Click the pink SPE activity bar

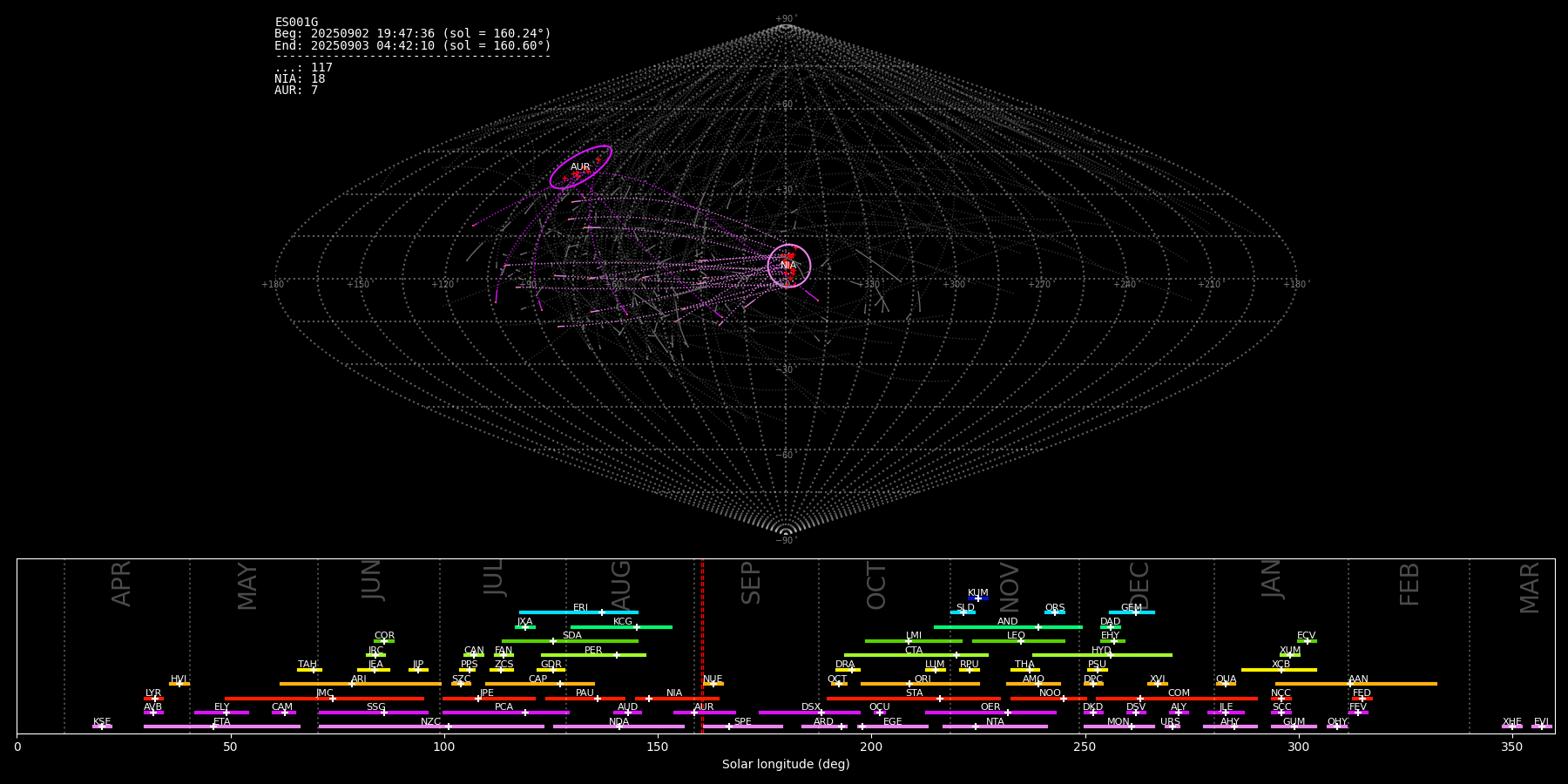point(743,727)
